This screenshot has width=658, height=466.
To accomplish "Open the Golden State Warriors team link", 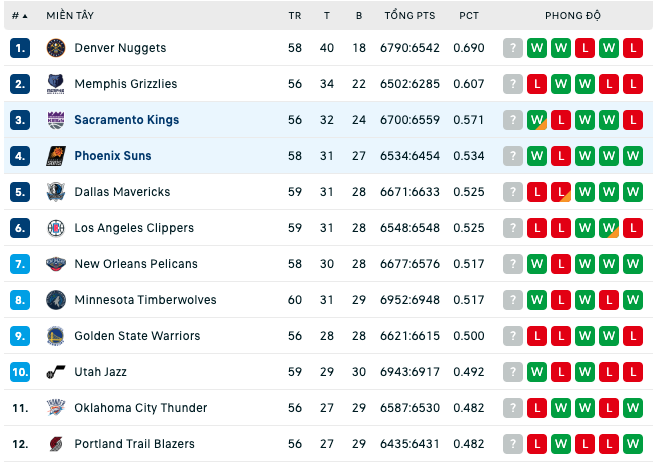I will pos(137,336).
